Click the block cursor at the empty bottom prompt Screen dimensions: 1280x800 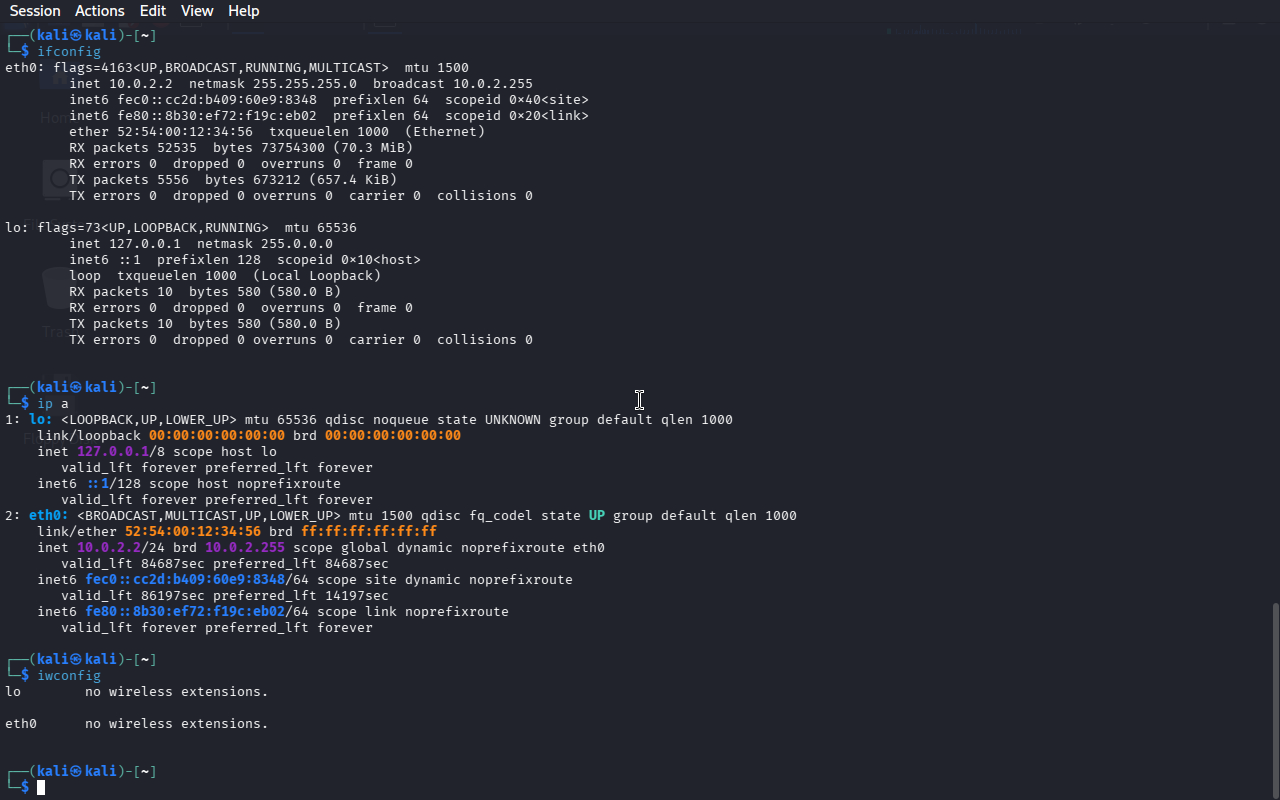(x=41, y=788)
